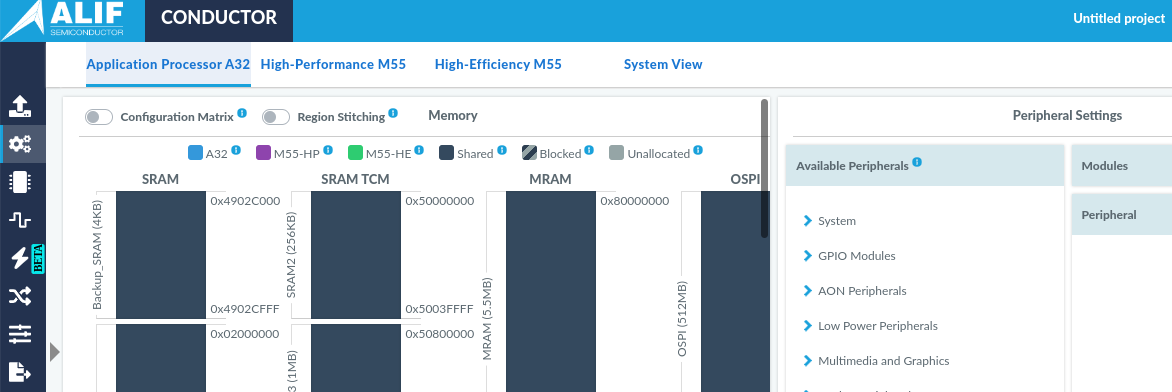Click the Blocked striped swatch
This screenshot has width=1172, height=392.
click(529, 153)
